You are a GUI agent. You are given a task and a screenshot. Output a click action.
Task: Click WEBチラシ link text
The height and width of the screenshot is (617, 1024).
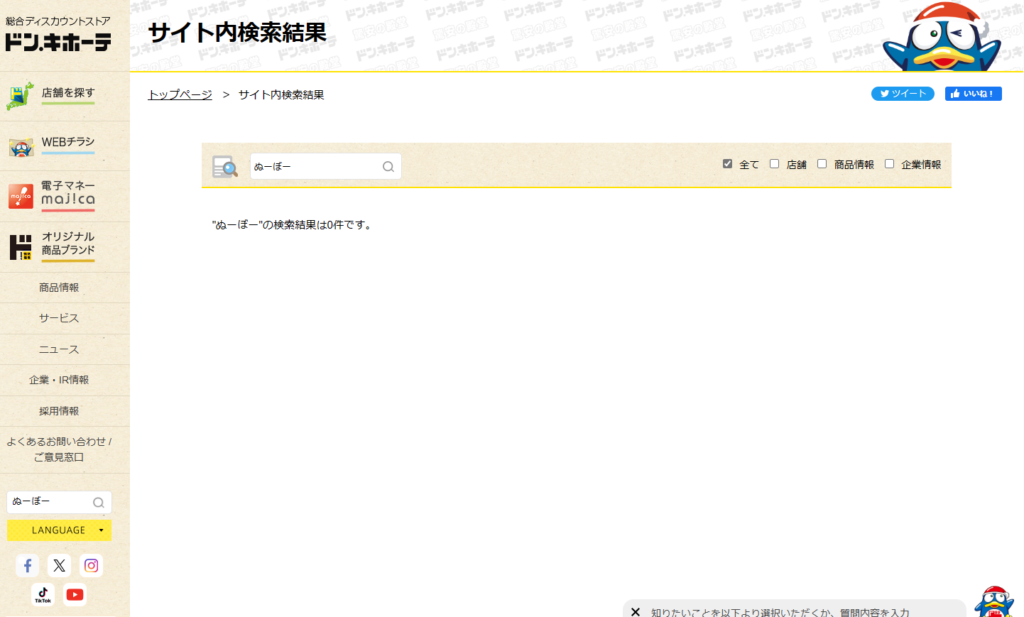point(68,142)
